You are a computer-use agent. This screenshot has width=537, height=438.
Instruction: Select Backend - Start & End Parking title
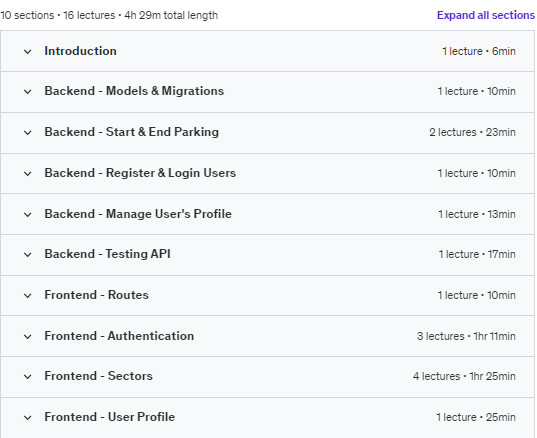tap(132, 132)
